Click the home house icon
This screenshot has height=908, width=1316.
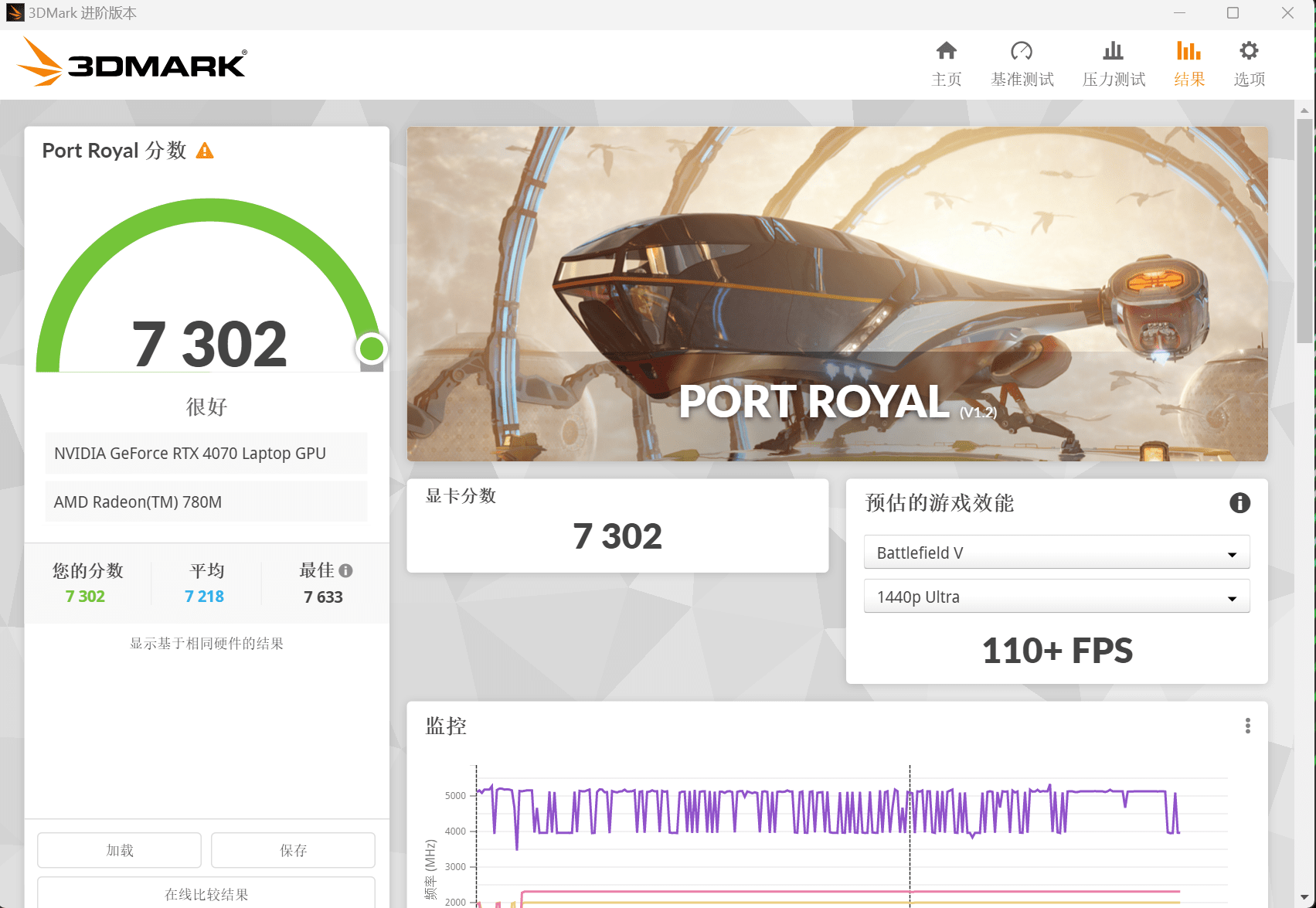click(x=947, y=51)
